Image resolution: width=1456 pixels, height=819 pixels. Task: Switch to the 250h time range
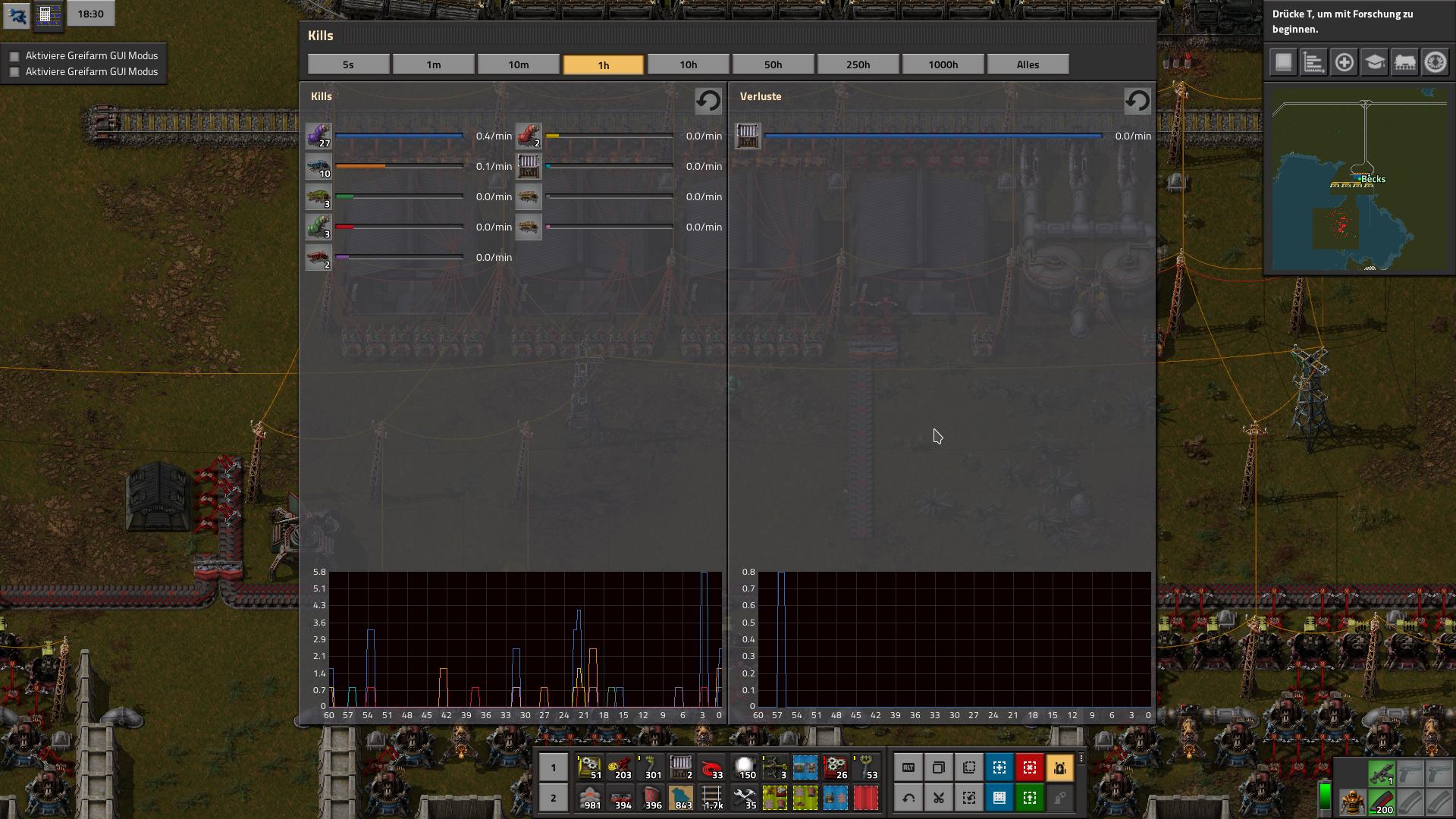point(858,64)
